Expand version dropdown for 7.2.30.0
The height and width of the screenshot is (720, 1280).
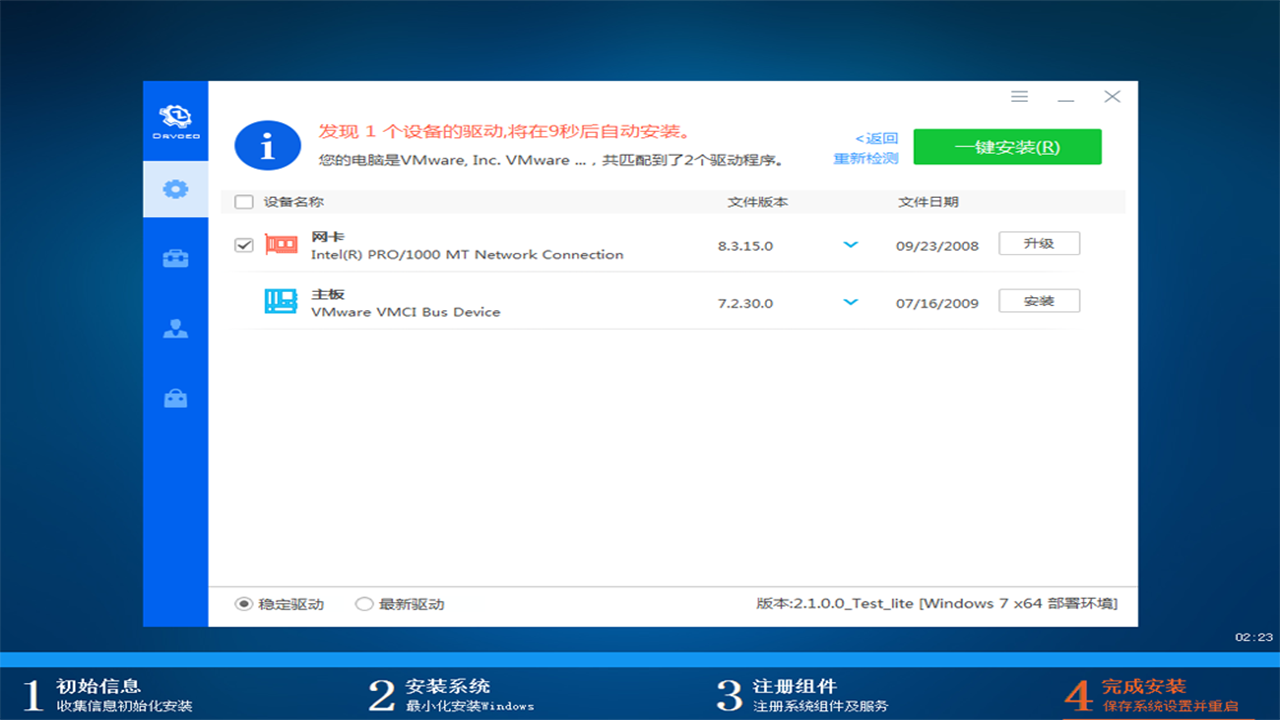850,301
